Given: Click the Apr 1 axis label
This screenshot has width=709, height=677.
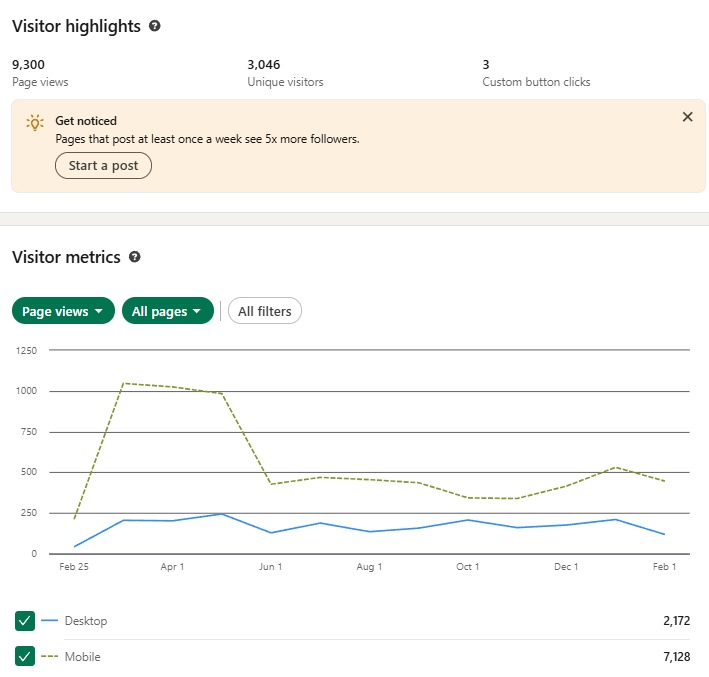Looking at the screenshot, I should [x=172, y=567].
